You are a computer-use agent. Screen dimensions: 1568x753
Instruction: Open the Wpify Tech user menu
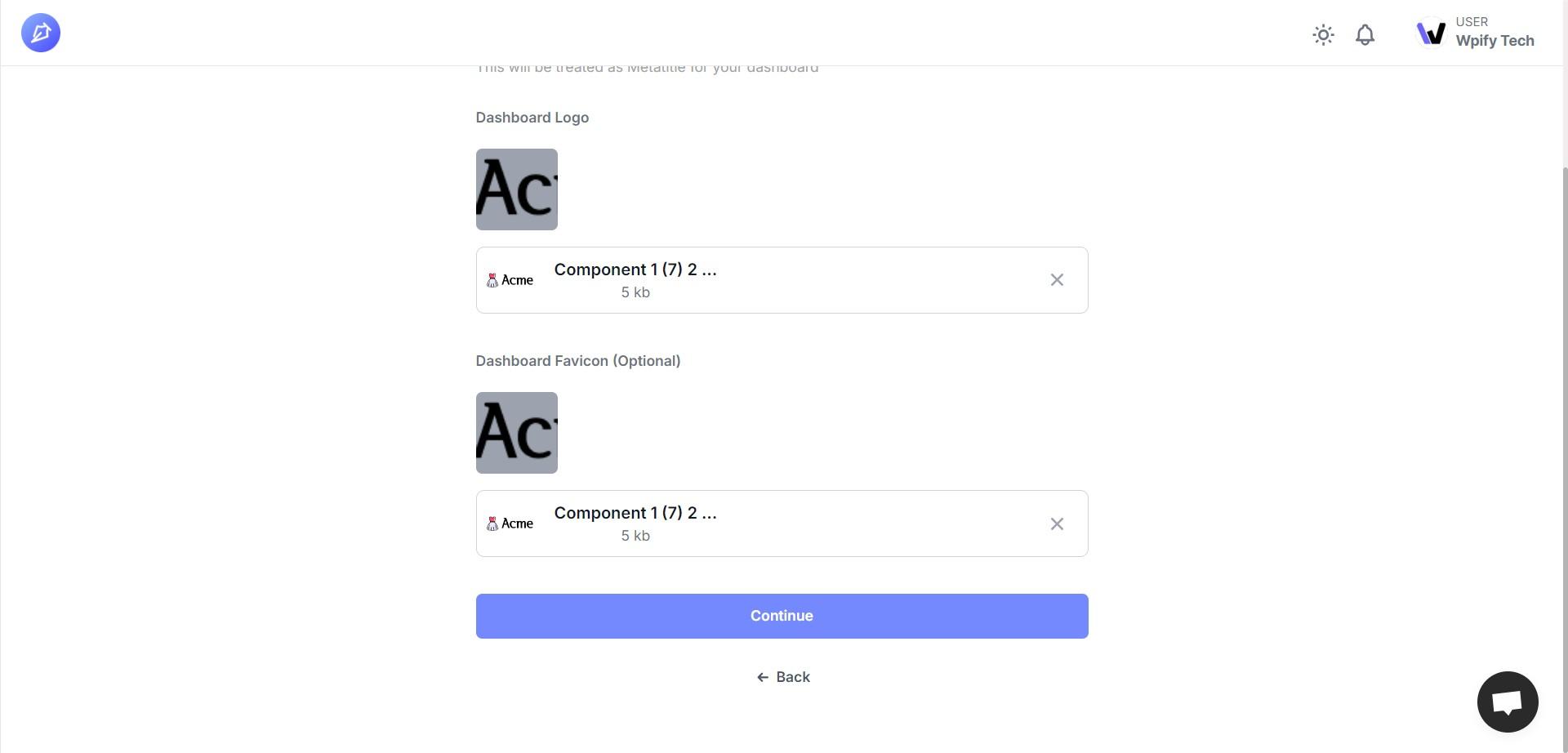(x=1494, y=33)
